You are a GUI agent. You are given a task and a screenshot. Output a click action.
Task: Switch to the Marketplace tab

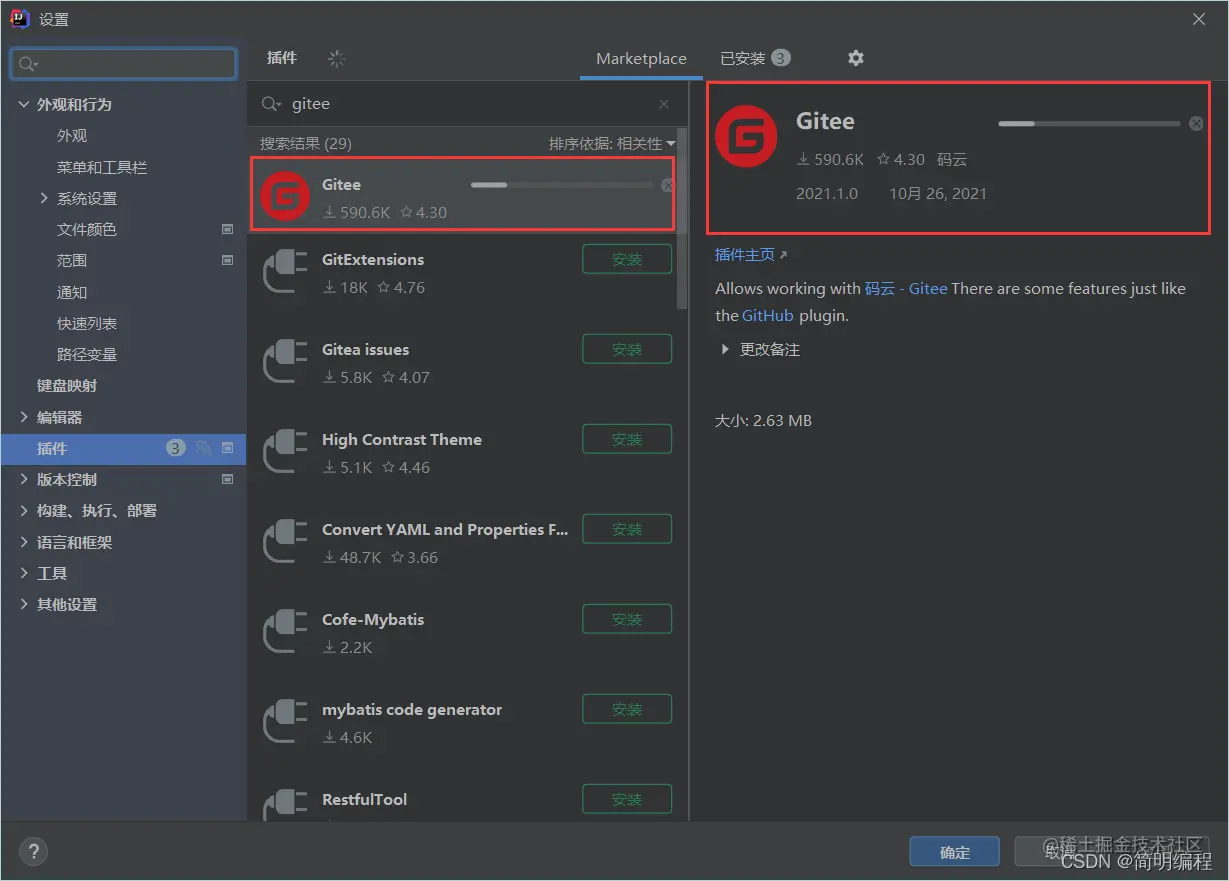point(641,59)
